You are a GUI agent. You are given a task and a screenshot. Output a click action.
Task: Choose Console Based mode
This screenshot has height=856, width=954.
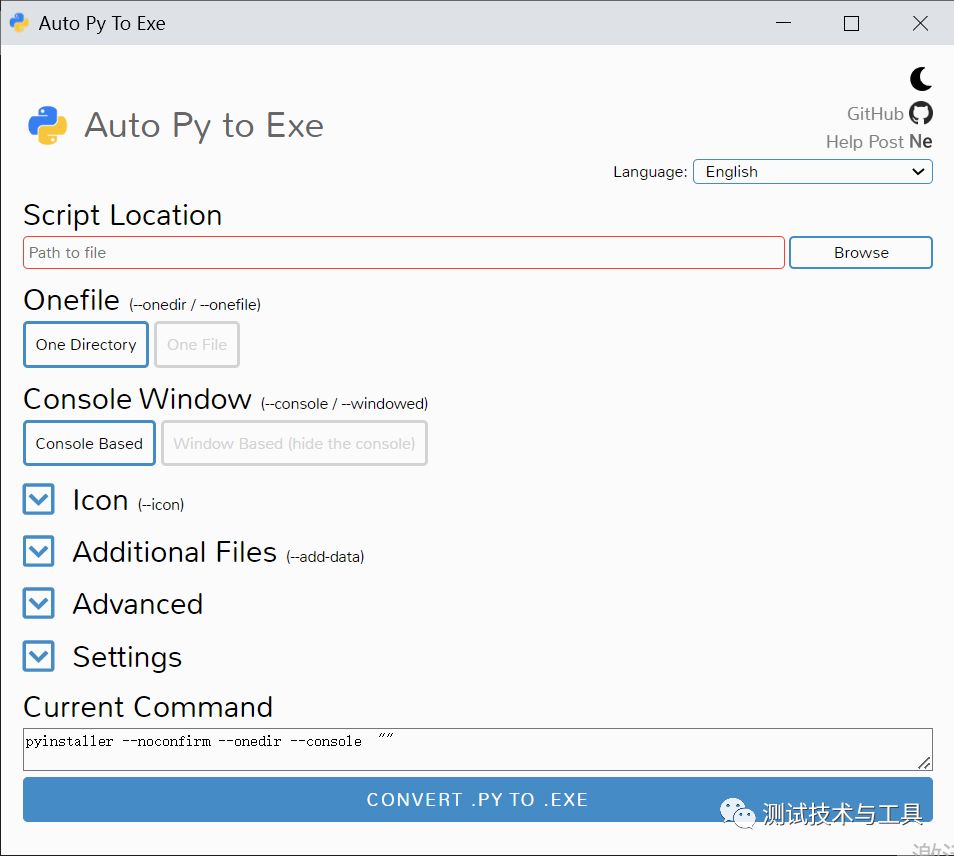point(89,444)
